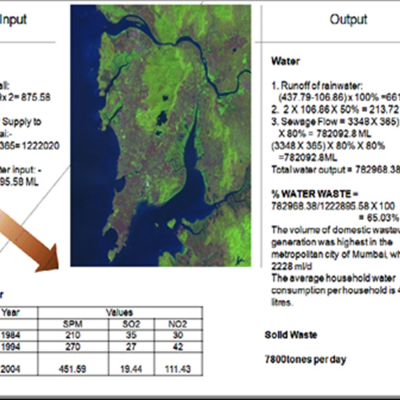Click the 19.44 SO2 value cell

[x=131, y=369]
